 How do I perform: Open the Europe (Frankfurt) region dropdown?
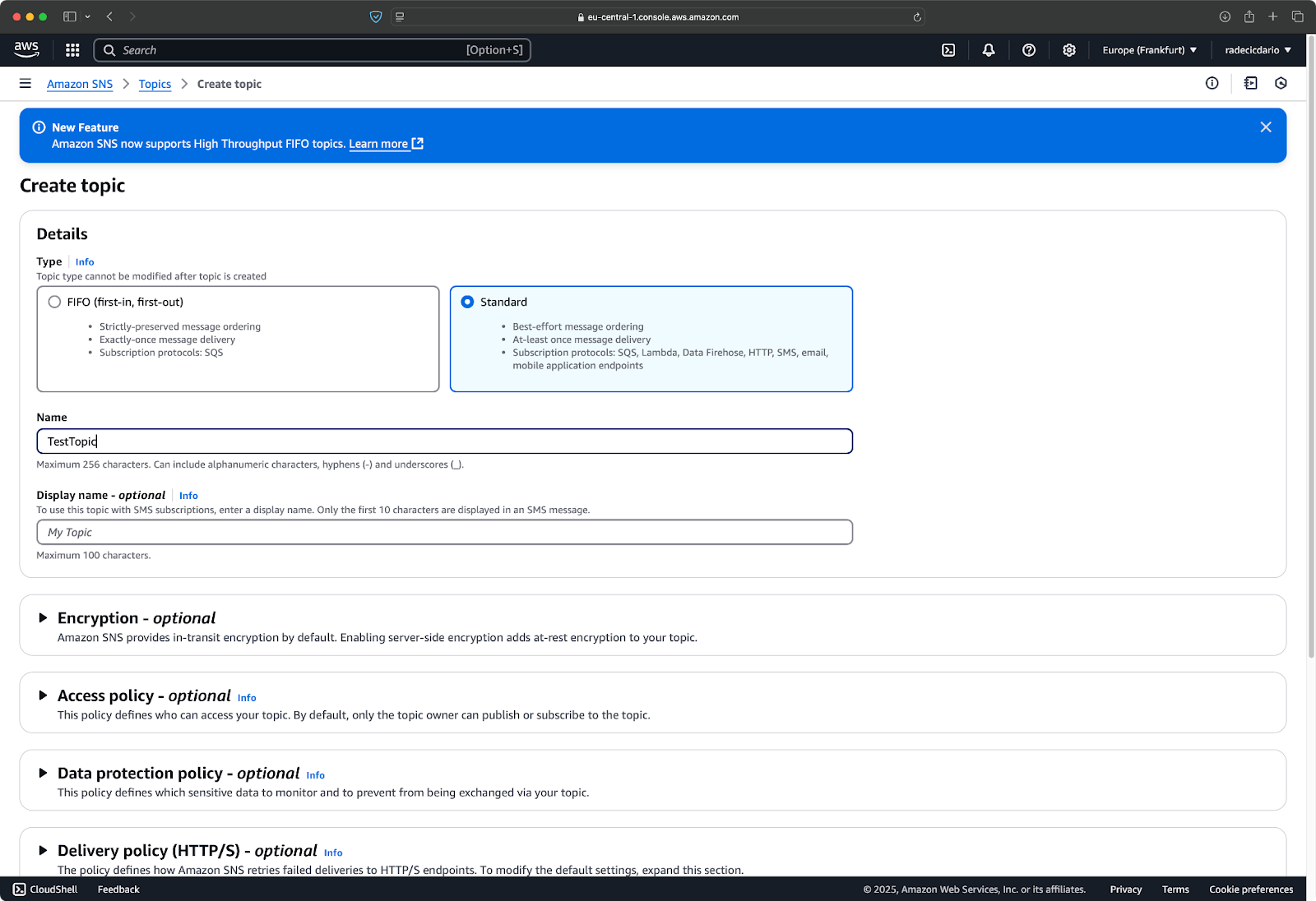[1150, 50]
